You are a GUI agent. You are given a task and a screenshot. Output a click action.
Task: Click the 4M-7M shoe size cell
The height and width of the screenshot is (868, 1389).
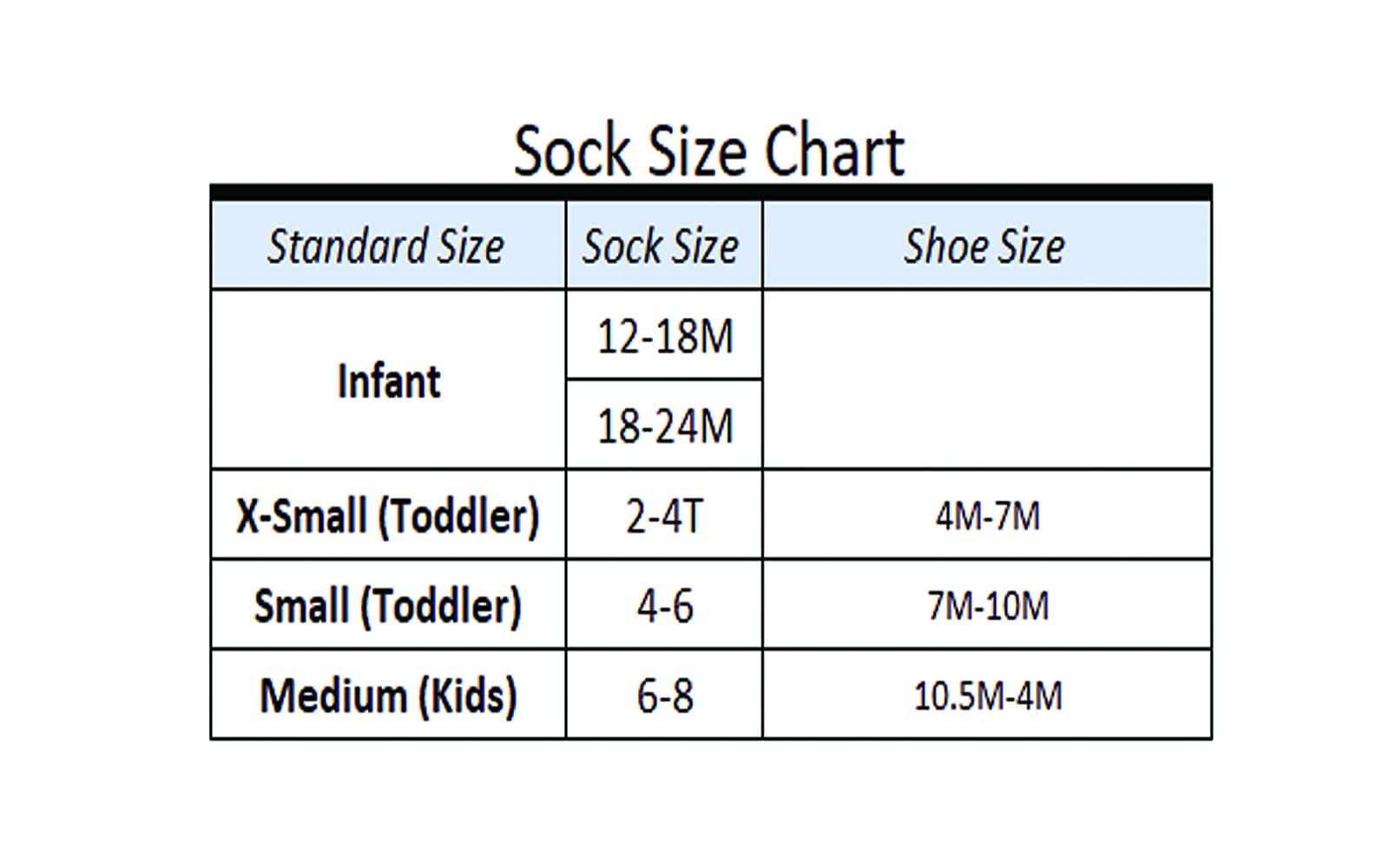(987, 516)
